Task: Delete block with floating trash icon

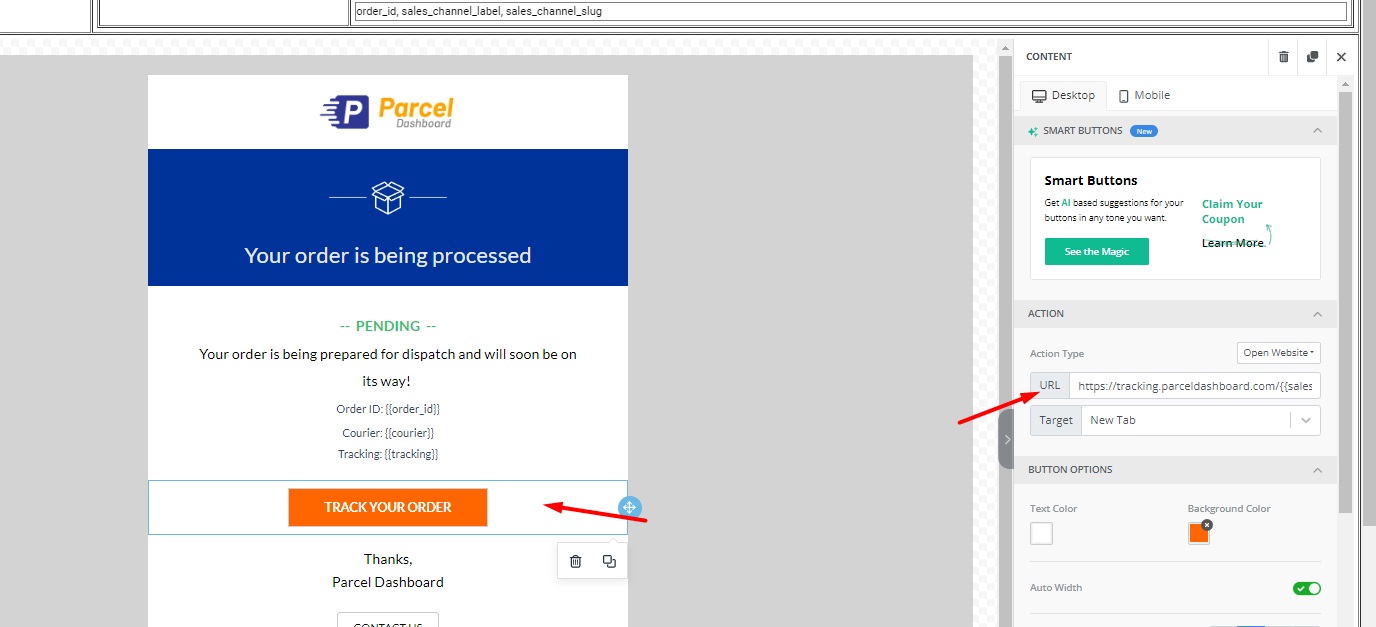Action: click(x=575, y=561)
